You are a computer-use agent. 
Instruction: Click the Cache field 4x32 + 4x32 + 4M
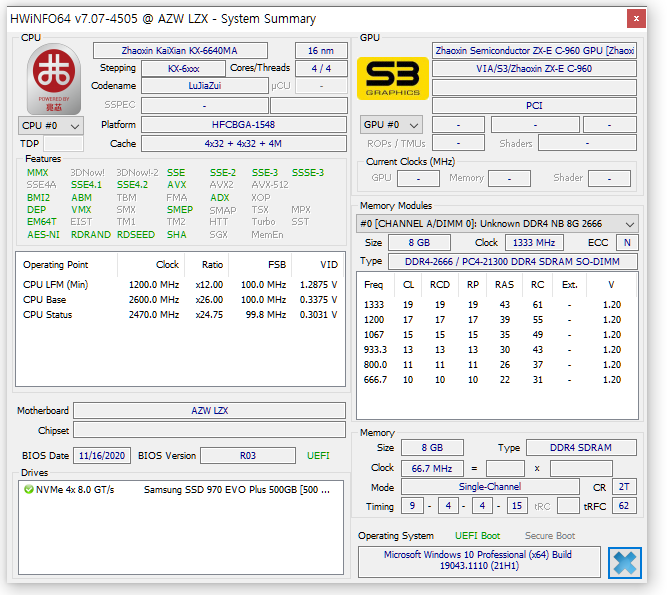point(244,143)
